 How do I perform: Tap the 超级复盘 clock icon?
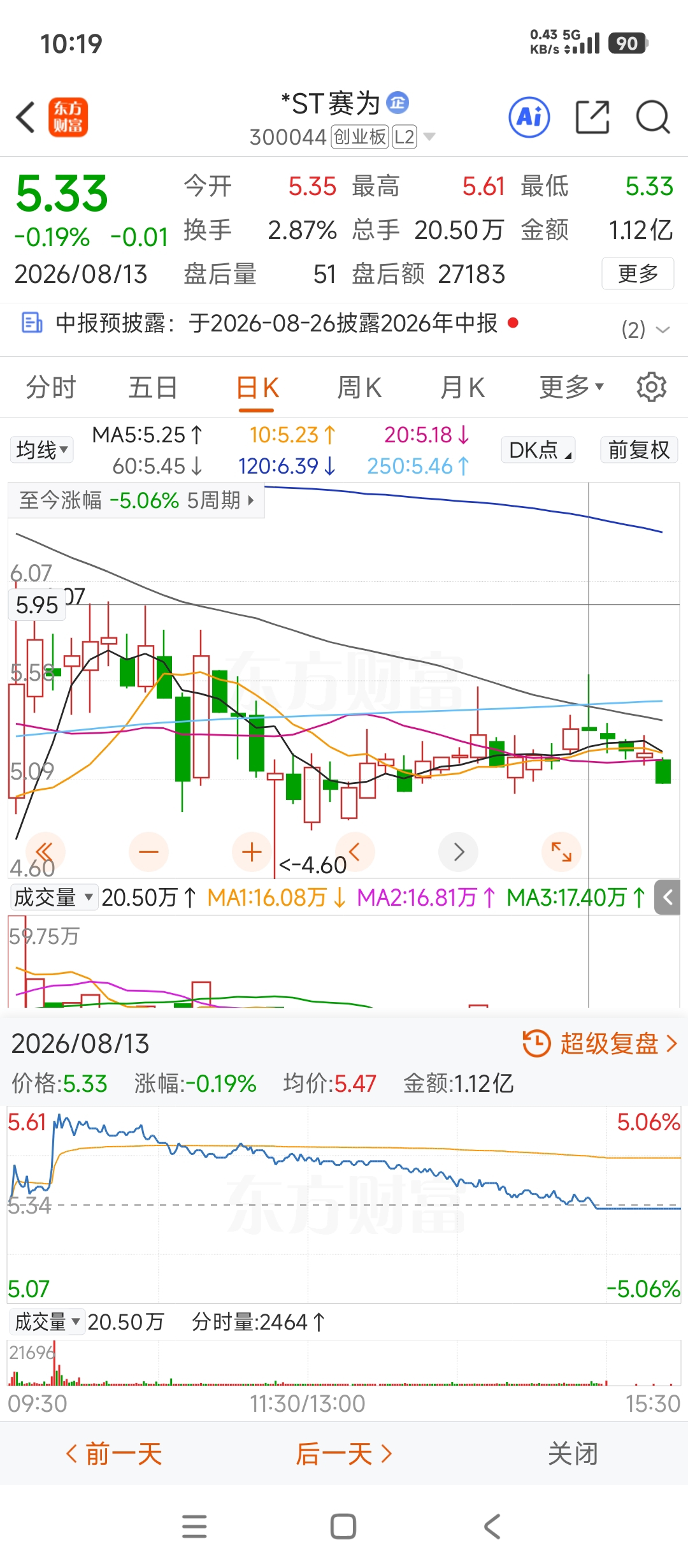[536, 1043]
